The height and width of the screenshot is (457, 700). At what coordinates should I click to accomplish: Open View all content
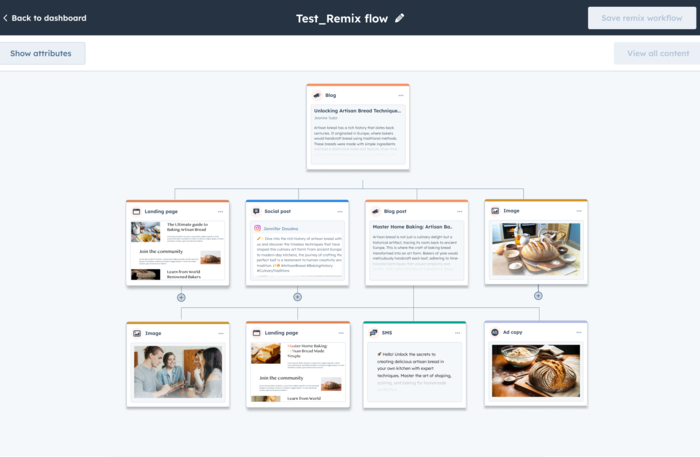coord(658,53)
